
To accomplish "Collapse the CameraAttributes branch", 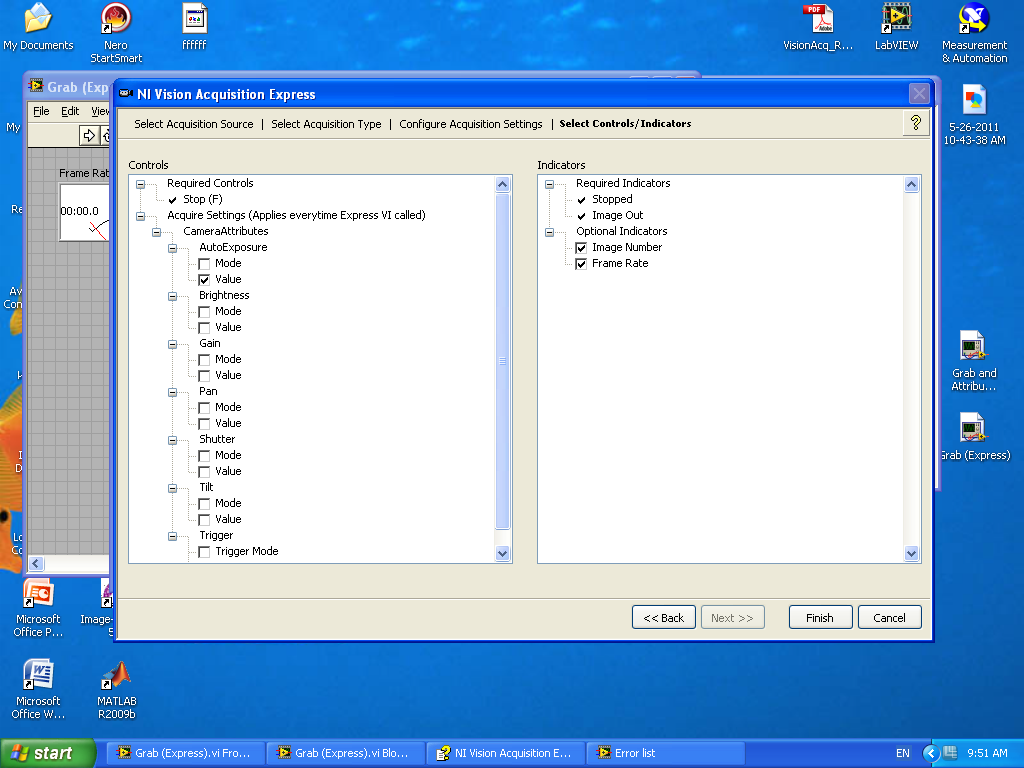I will (x=156, y=231).
